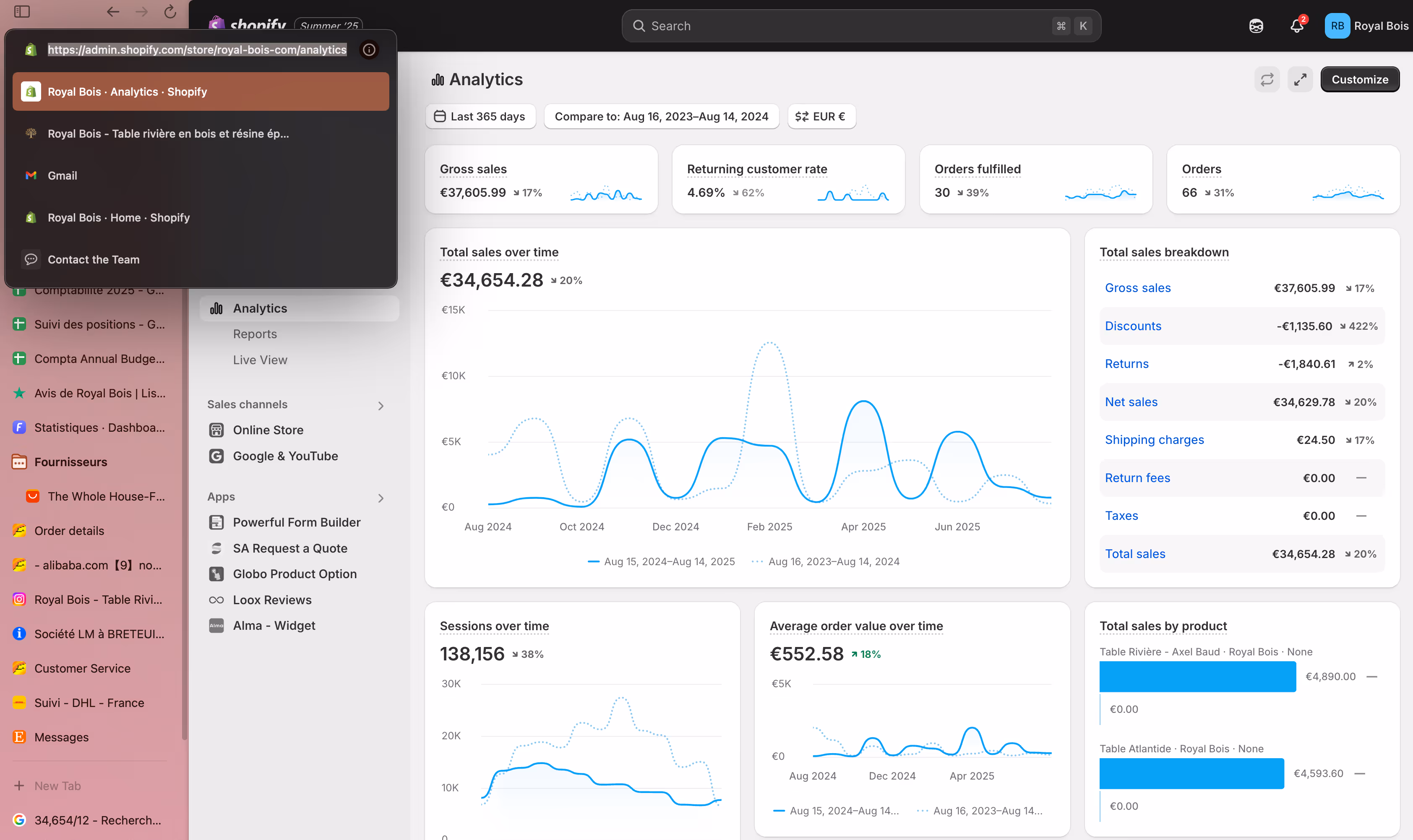Expand the Sales channels chevron
The image size is (1413, 840).
click(381, 405)
